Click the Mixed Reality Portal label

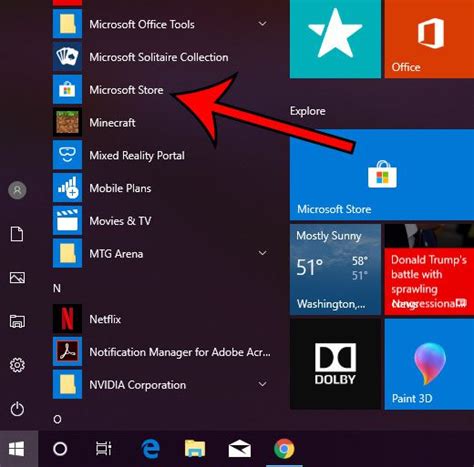137,156
